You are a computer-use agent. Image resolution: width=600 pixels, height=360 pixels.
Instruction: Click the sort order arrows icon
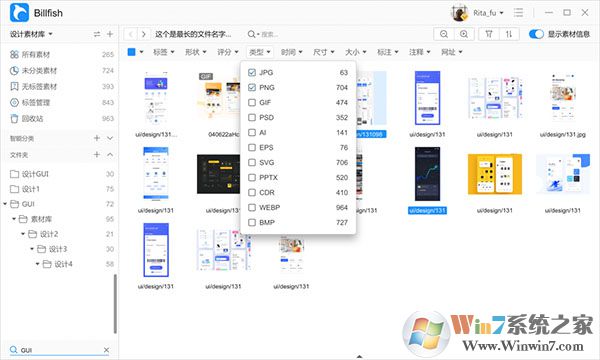[509, 34]
